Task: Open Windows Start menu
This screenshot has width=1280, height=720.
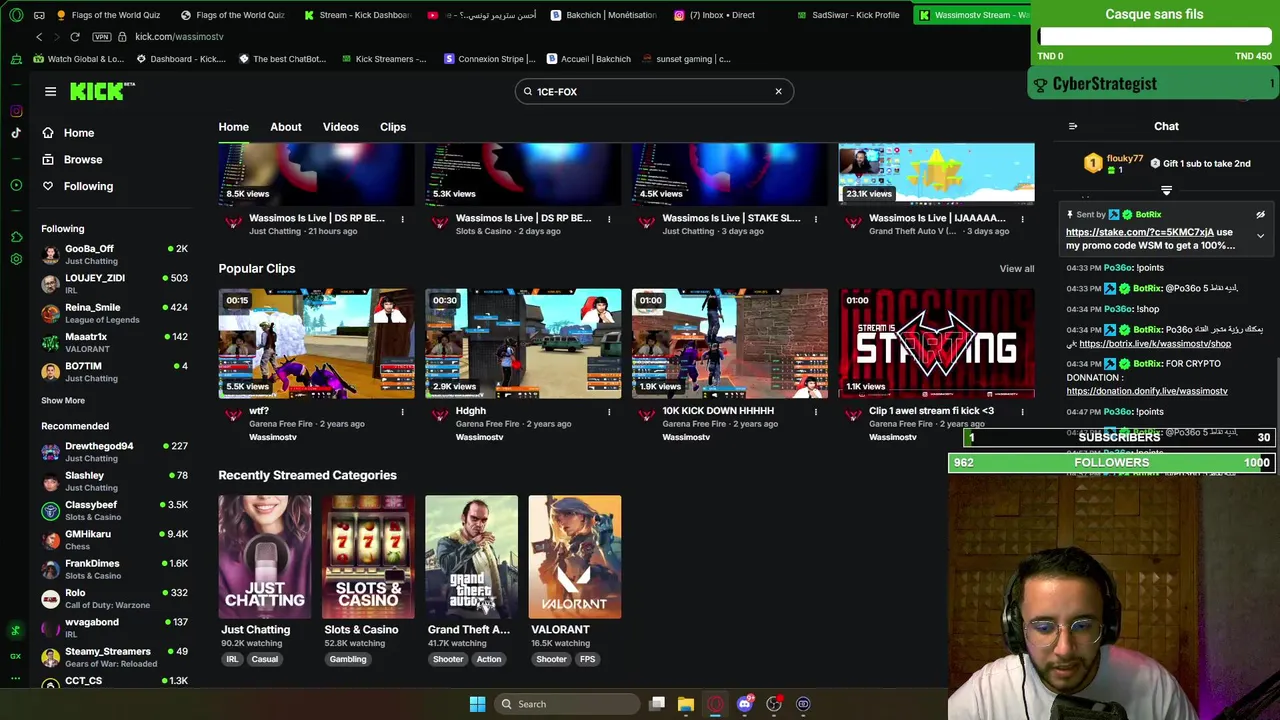Action: (x=477, y=704)
